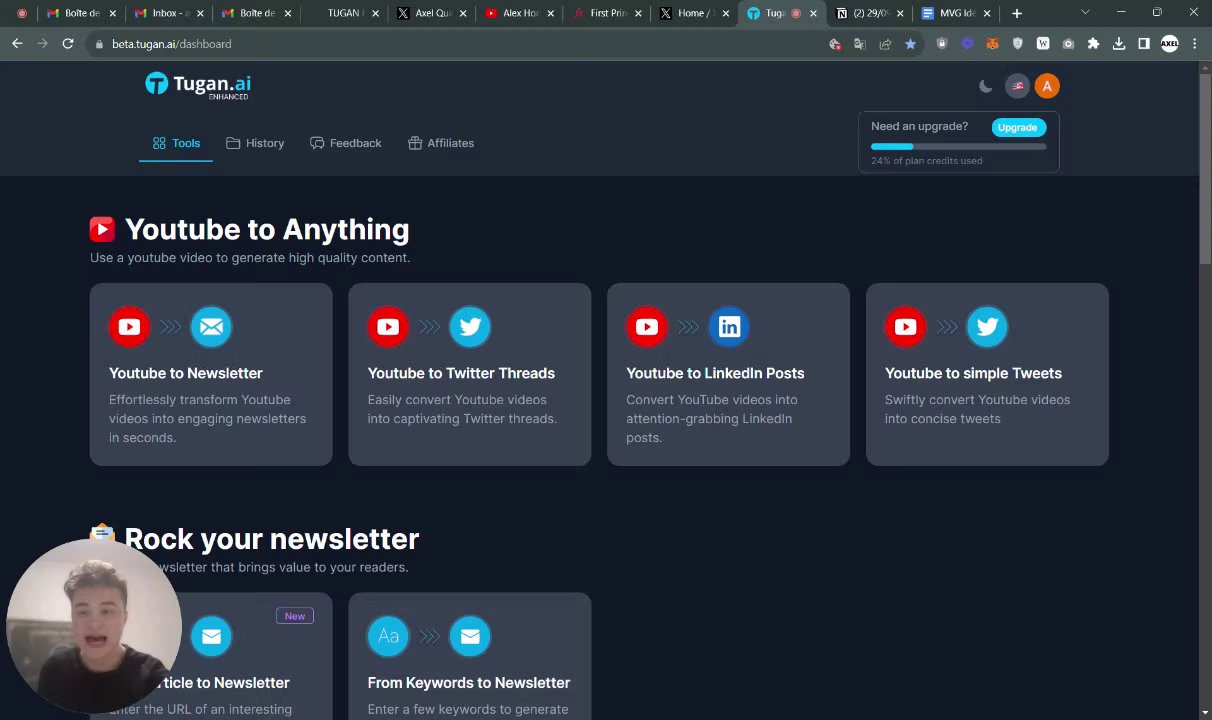Toggle the bookmark star
The height and width of the screenshot is (720, 1212).
coord(910,44)
